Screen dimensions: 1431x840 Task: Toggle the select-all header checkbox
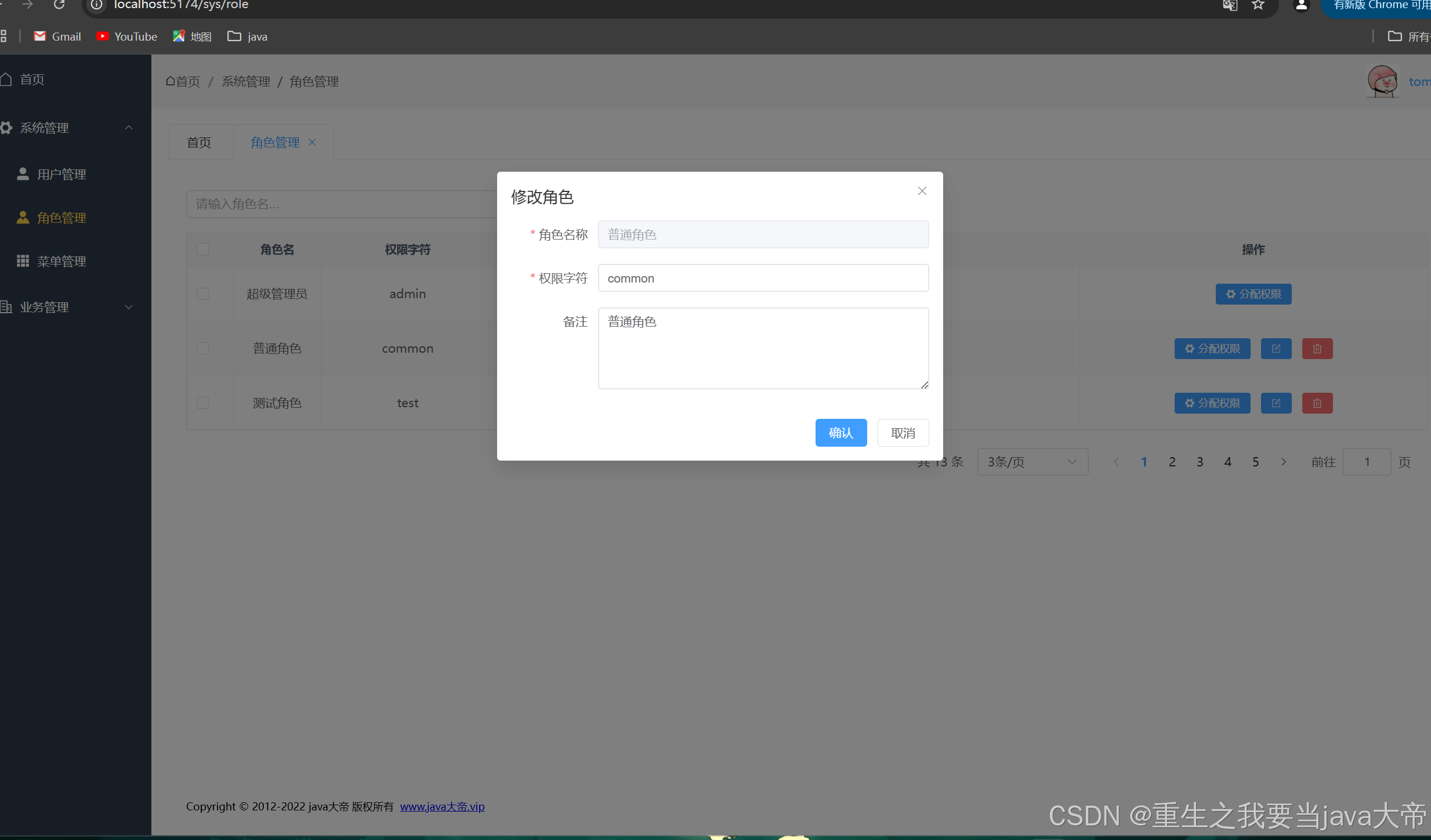[x=202, y=249]
